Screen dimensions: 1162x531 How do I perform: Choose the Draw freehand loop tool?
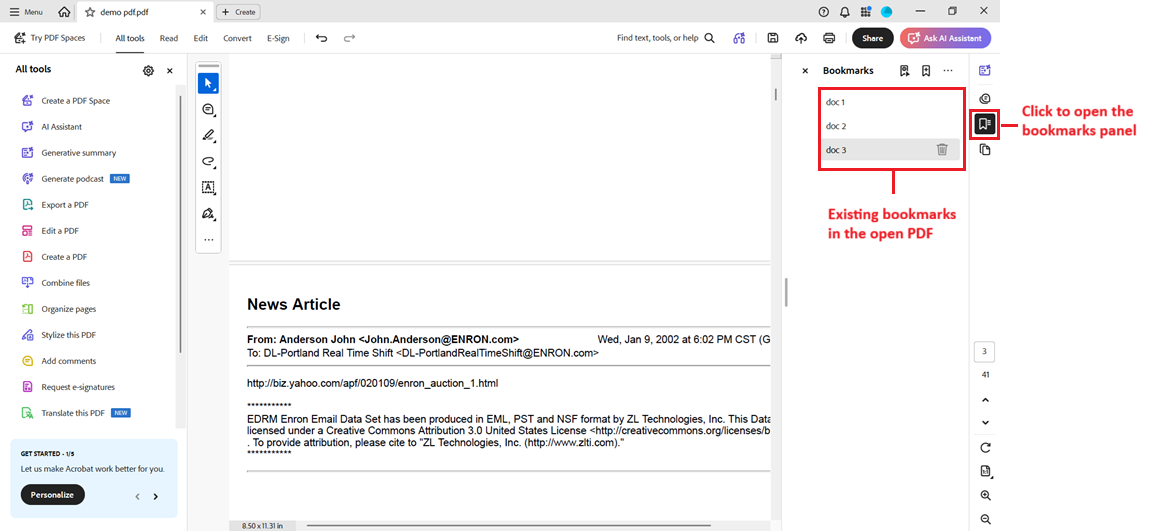point(208,161)
